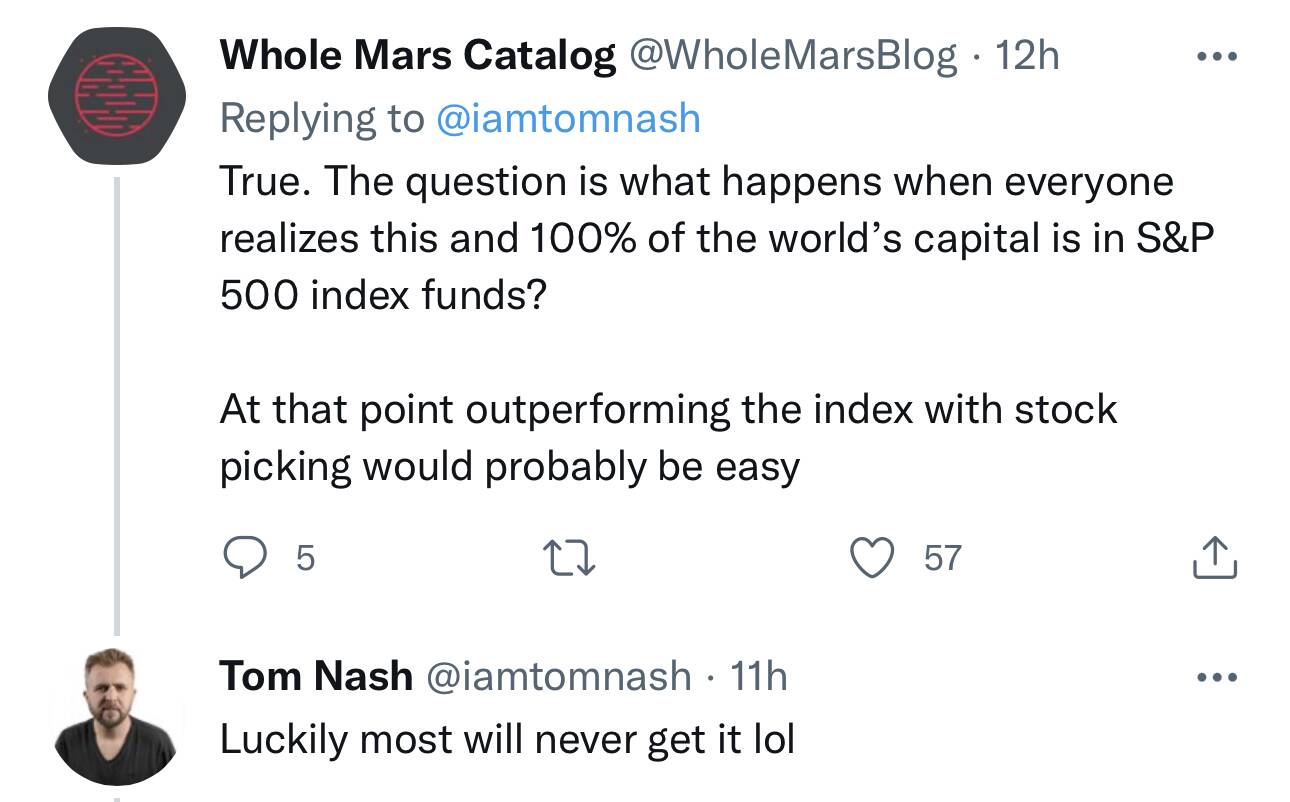Viewport: 1290px width, 802px height.
Task: Open more options on Whole Mars Catalog tweet
Action: pos(1217,57)
